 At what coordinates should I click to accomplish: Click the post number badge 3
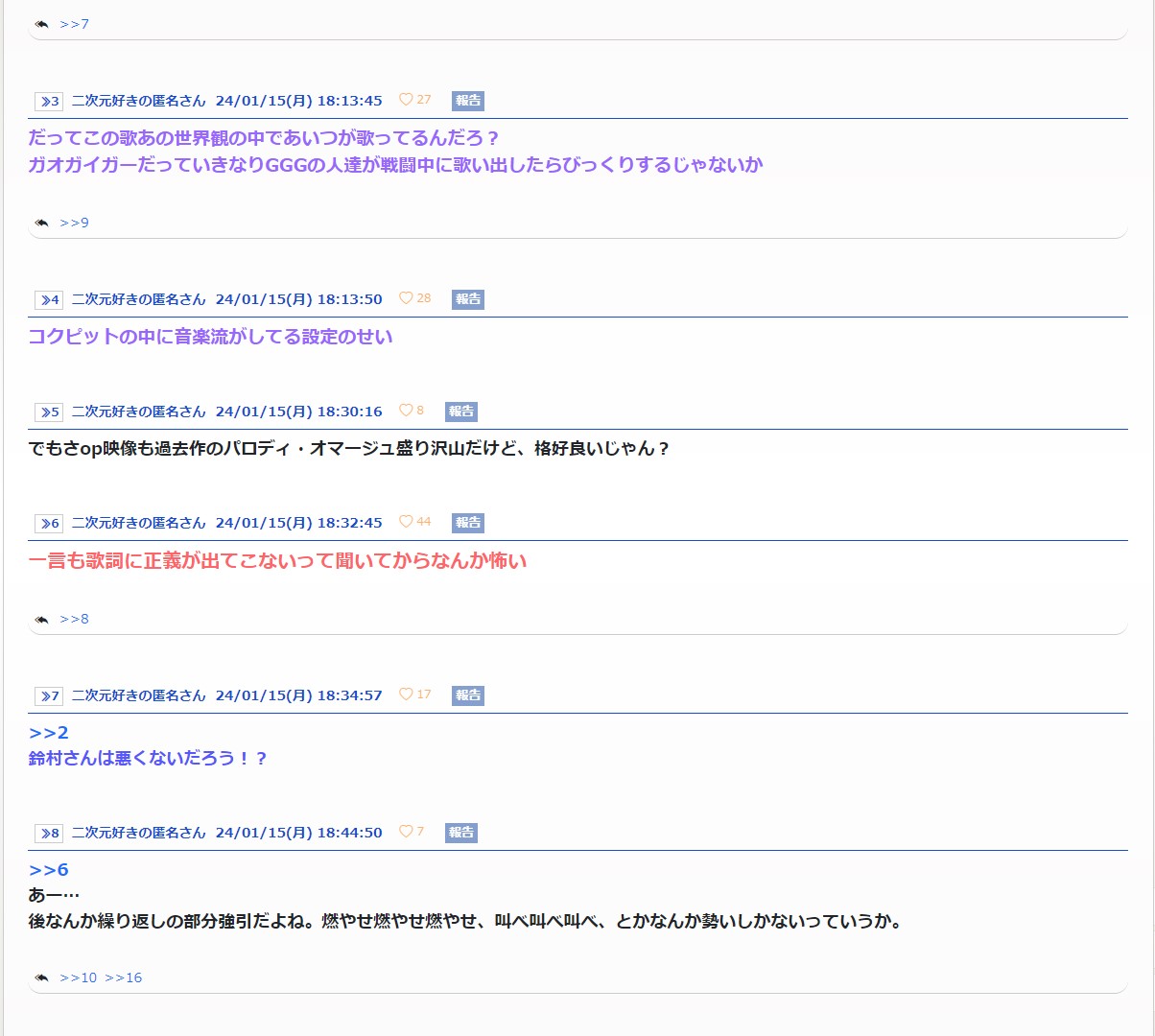click(x=49, y=102)
